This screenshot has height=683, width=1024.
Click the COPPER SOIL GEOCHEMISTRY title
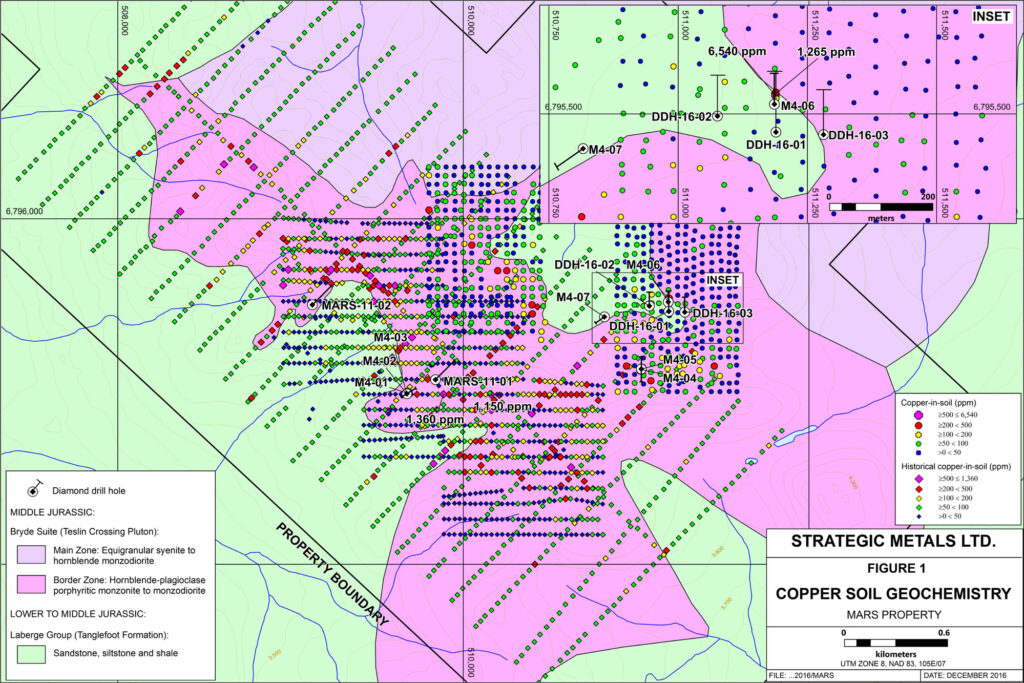(x=893, y=594)
